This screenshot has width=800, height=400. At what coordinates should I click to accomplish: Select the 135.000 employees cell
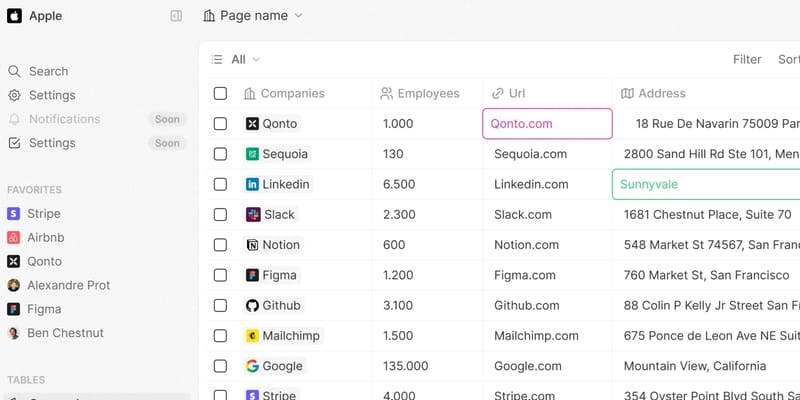pyautogui.click(x=427, y=366)
